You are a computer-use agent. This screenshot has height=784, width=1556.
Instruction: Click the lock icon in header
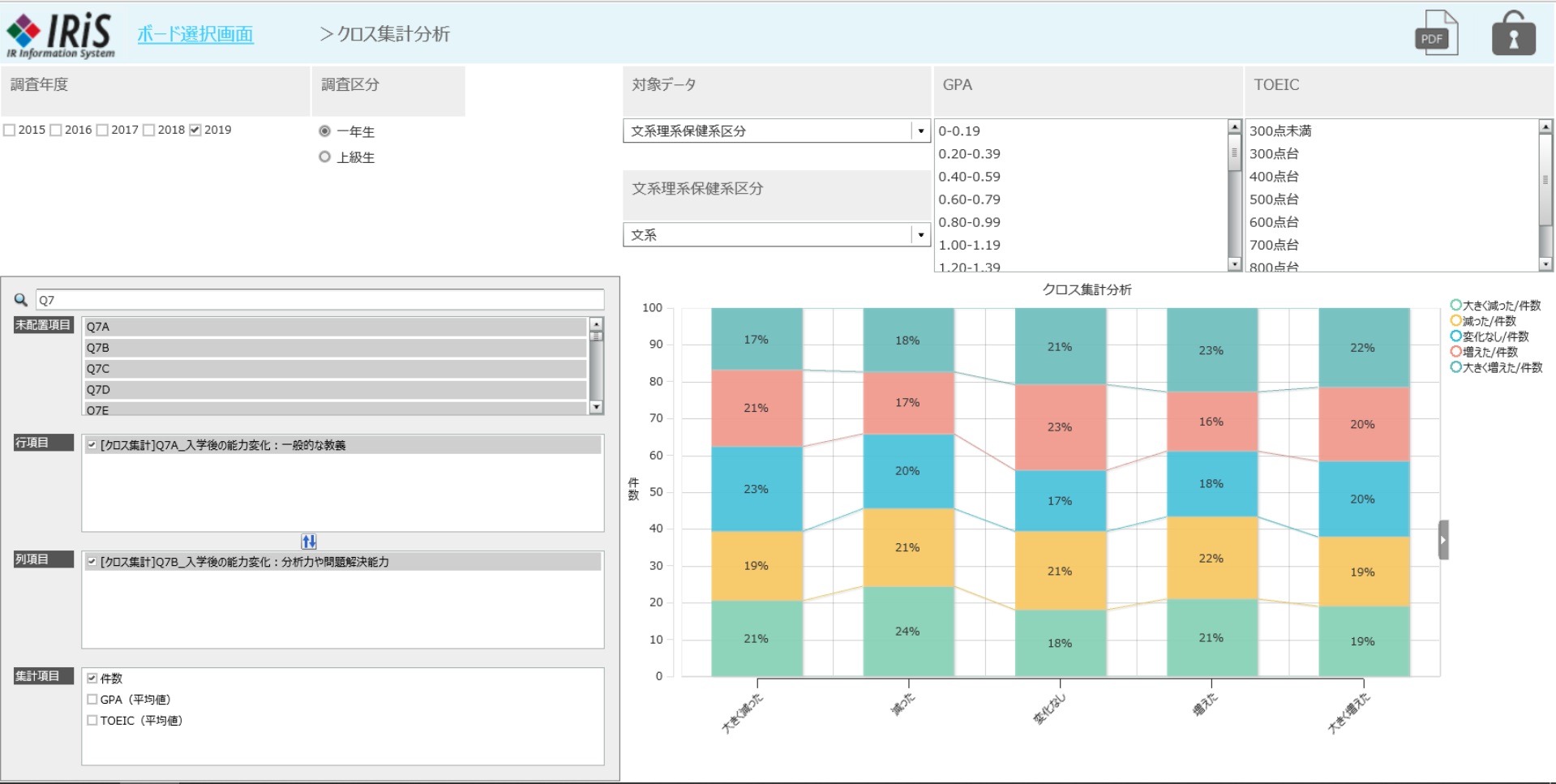(x=1513, y=34)
